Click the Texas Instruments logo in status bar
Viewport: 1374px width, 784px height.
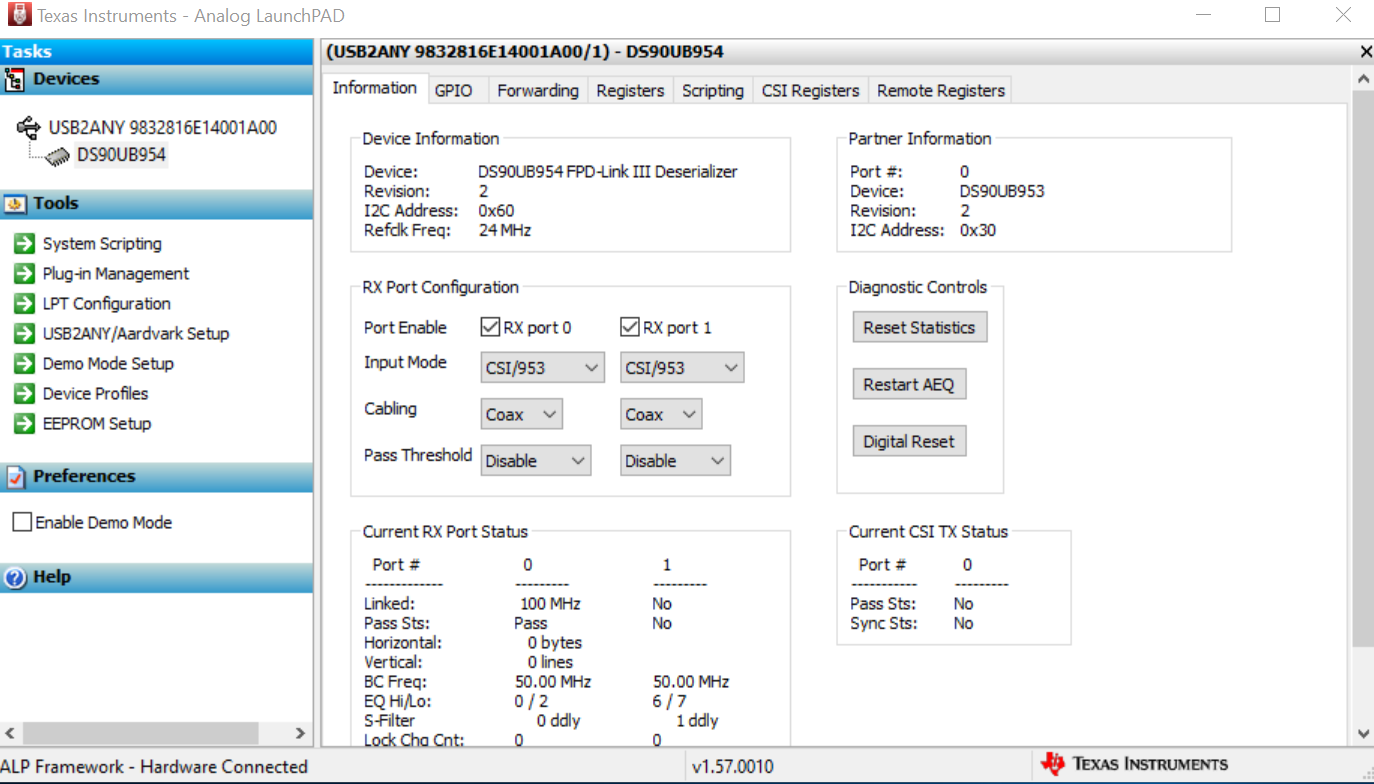coord(1053,764)
